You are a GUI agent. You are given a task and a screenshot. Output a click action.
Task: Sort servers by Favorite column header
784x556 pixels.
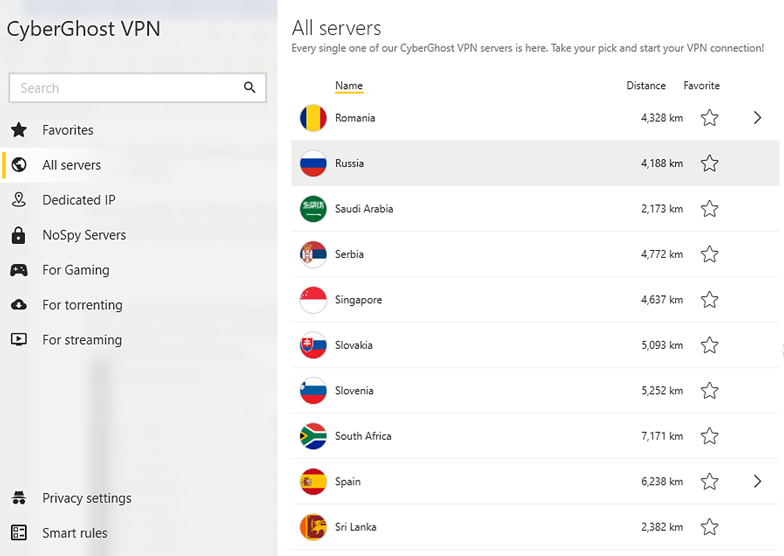pyautogui.click(x=702, y=86)
